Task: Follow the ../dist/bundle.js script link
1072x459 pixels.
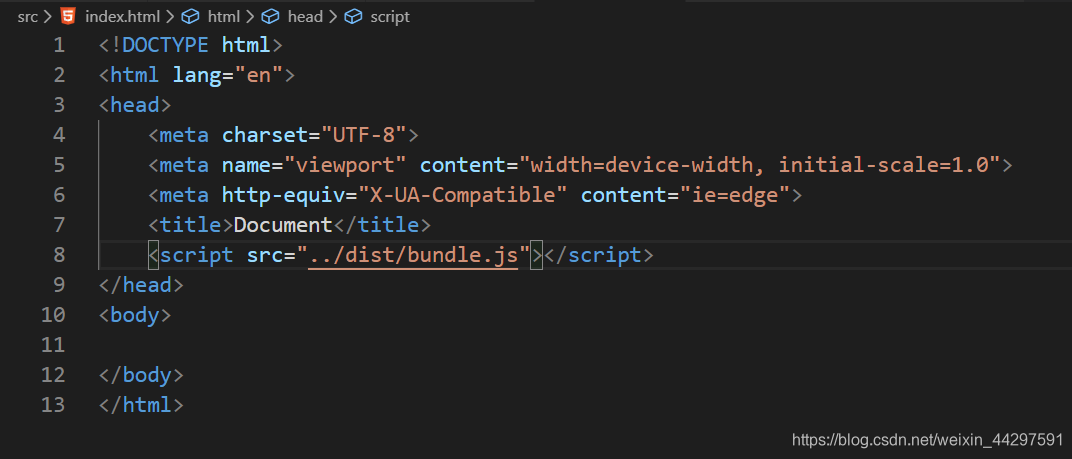Action: [x=413, y=255]
